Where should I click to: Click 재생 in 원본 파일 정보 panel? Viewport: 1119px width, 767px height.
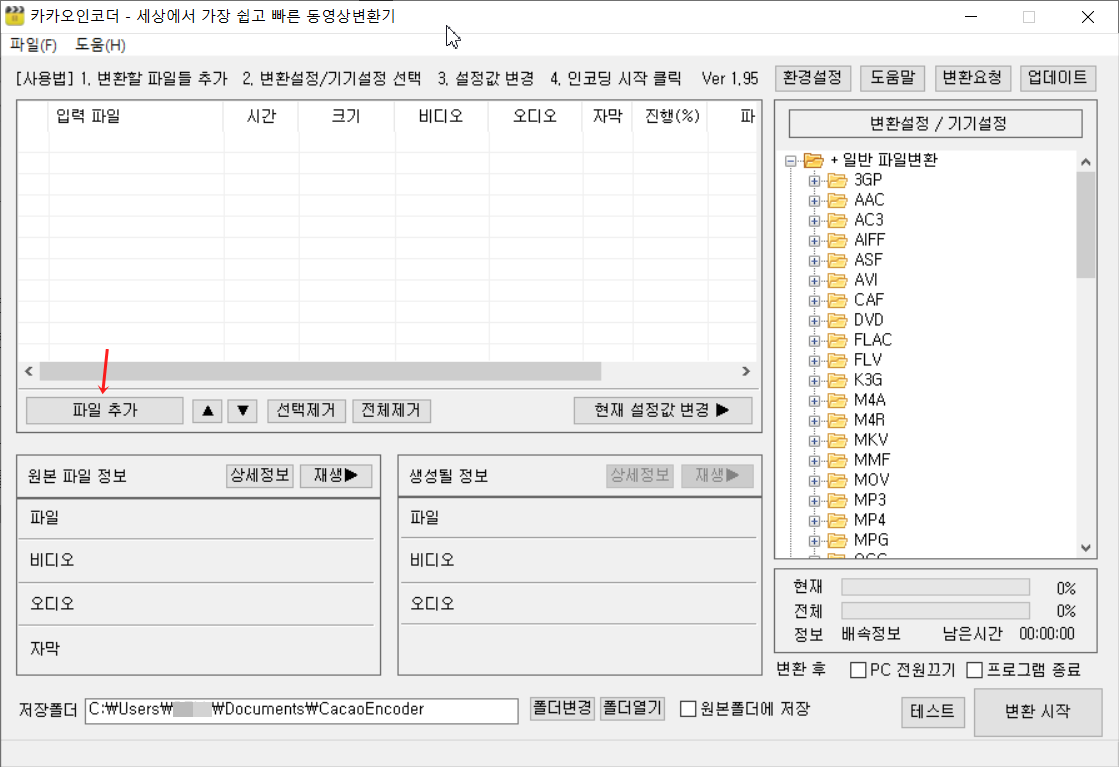[336, 475]
